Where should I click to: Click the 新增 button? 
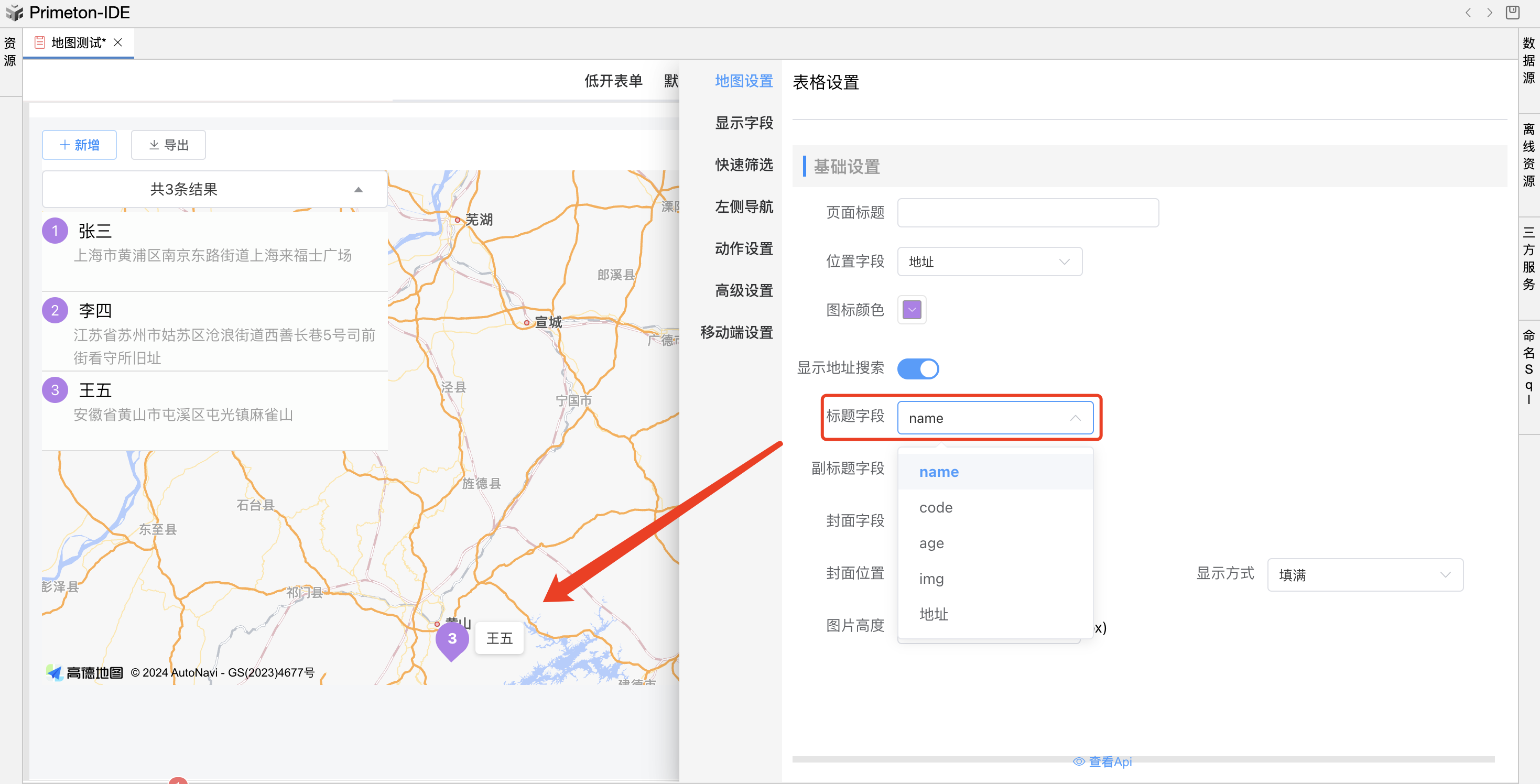(80, 145)
